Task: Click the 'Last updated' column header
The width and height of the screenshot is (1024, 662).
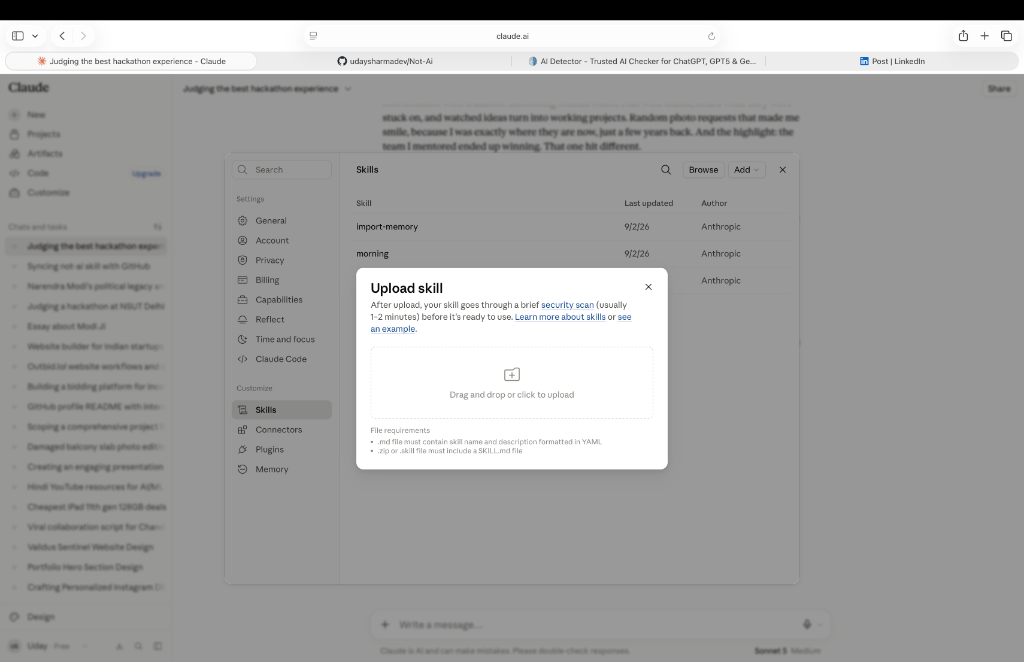Action: pyautogui.click(x=648, y=203)
